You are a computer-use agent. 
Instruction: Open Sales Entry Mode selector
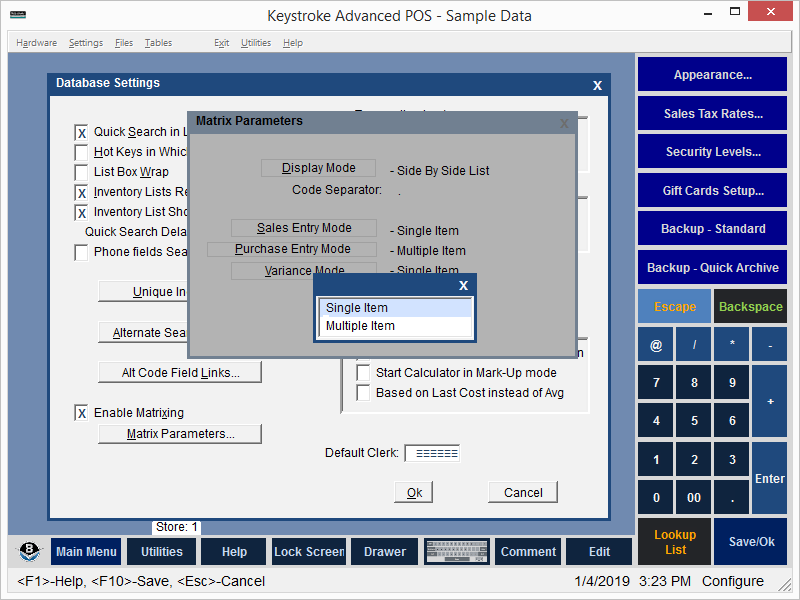pos(304,228)
